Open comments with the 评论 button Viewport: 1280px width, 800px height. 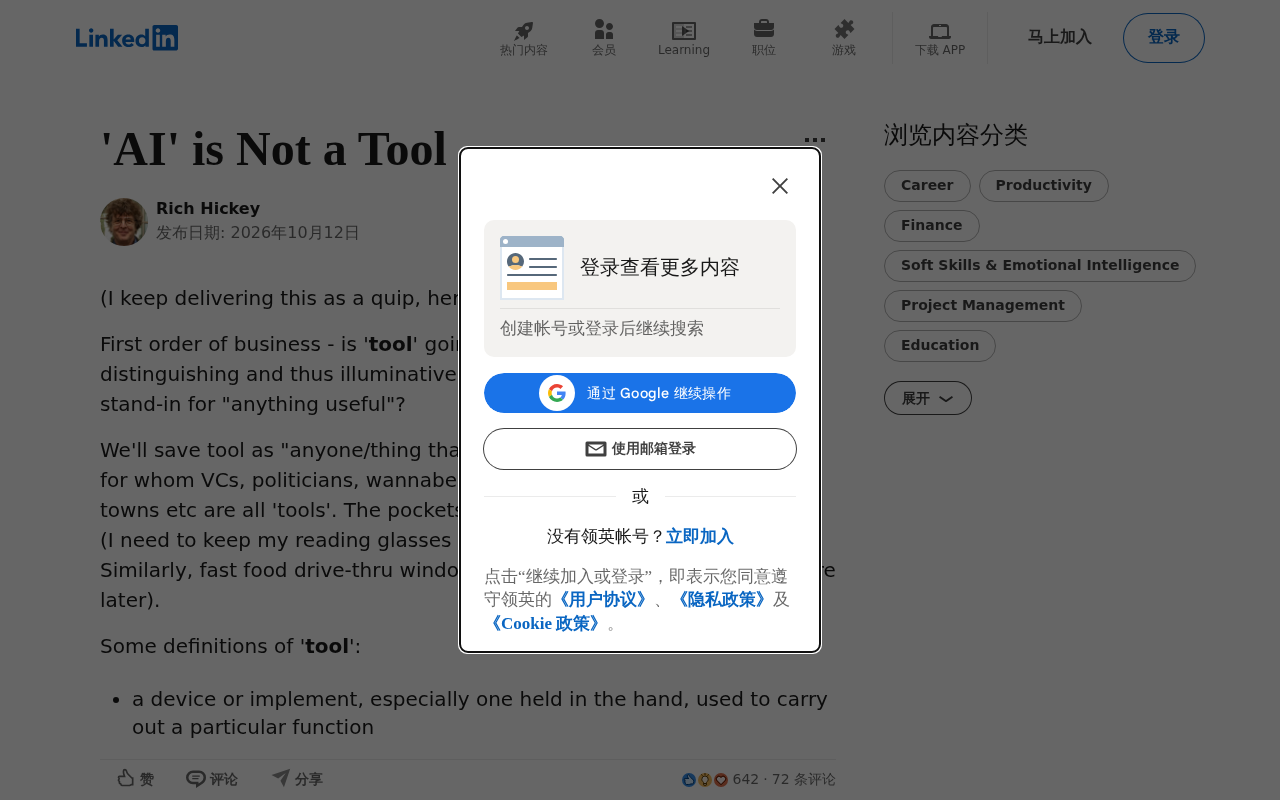(212, 779)
